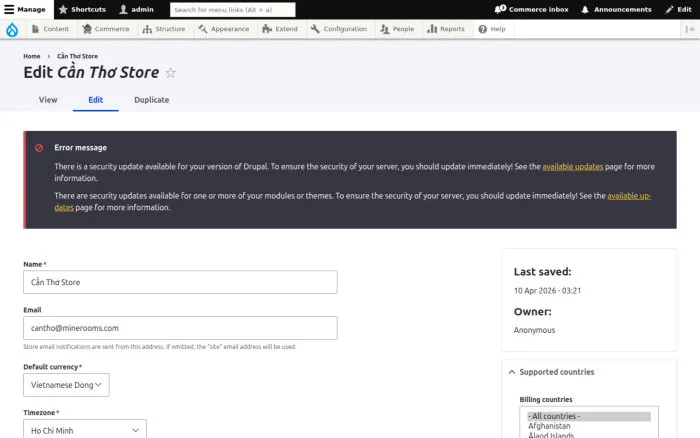The height and width of the screenshot is (438, 700).
Task: Select All countries in billing list
Action: tap(589, 416)
